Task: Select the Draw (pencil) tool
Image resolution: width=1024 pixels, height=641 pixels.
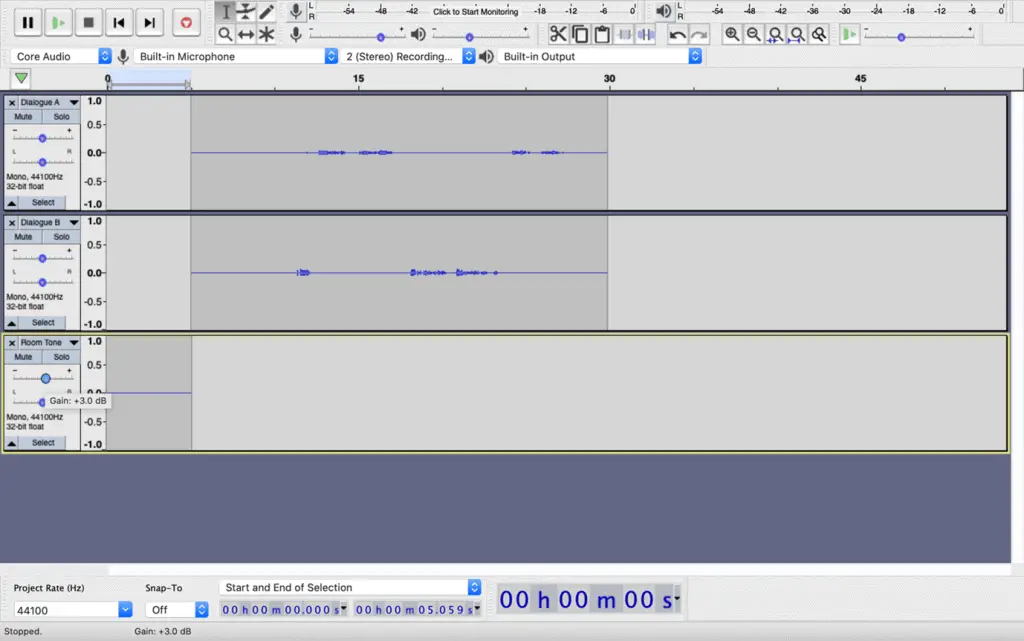Action: click(266, 12)
